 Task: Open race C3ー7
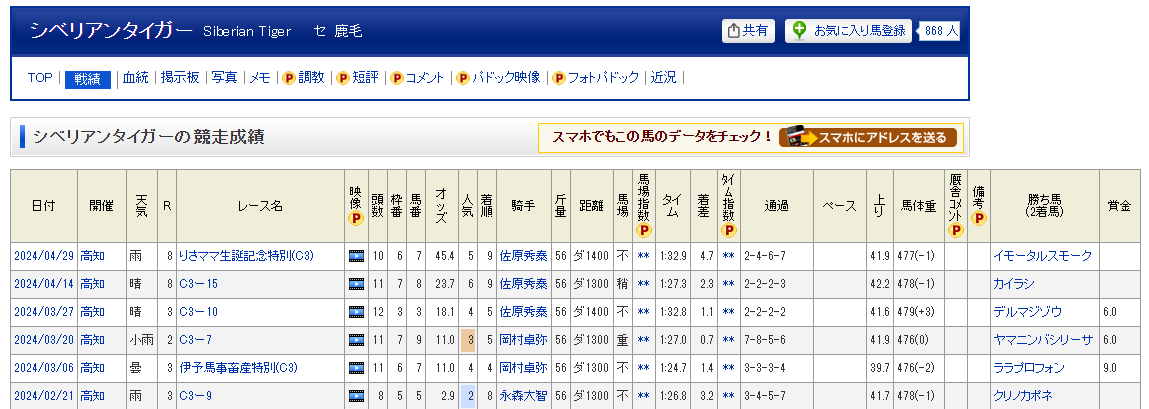196,339
